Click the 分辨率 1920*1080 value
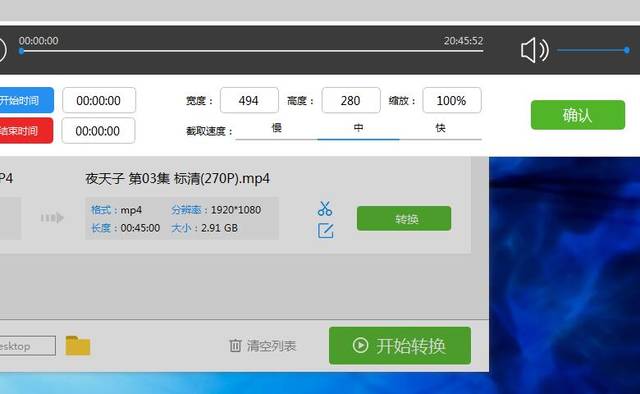Screen dimensions: 640x394 (236, 210)
